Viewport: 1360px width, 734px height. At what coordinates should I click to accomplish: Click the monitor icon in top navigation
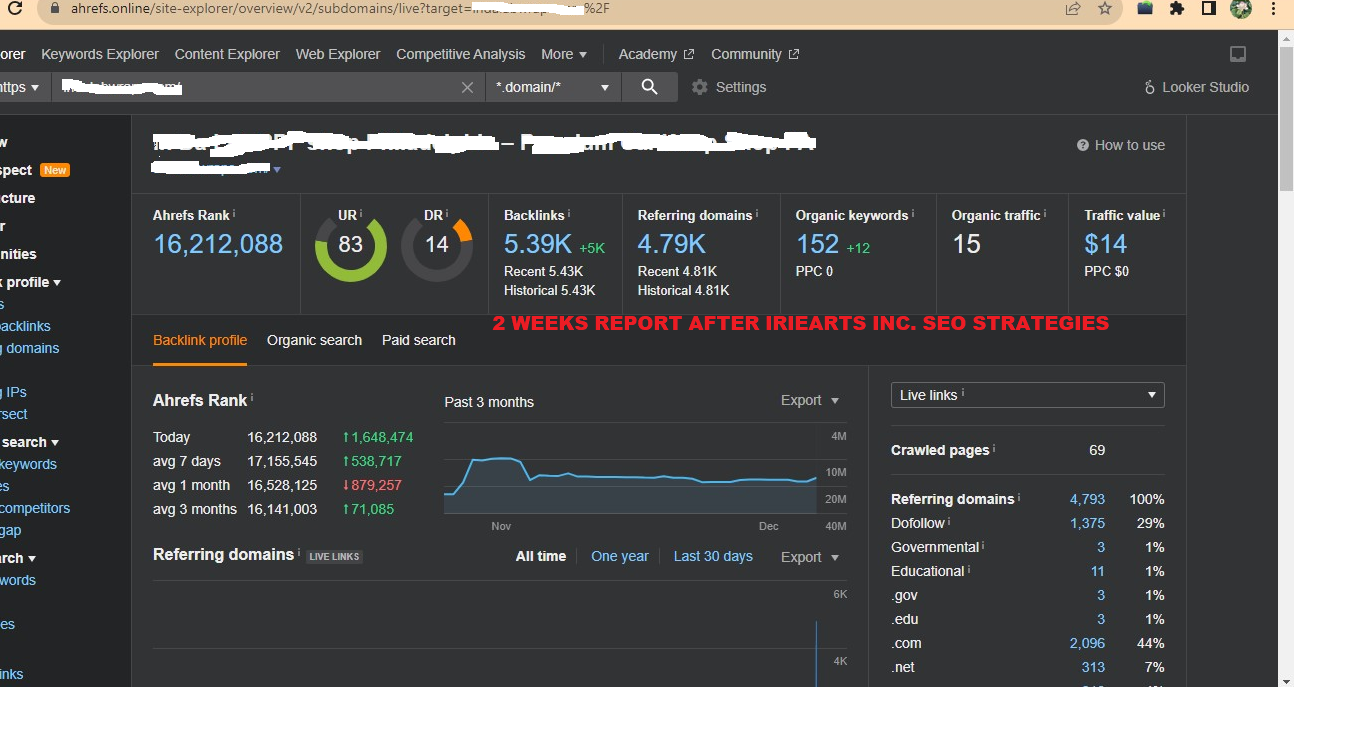click(x=1238, y=54)
